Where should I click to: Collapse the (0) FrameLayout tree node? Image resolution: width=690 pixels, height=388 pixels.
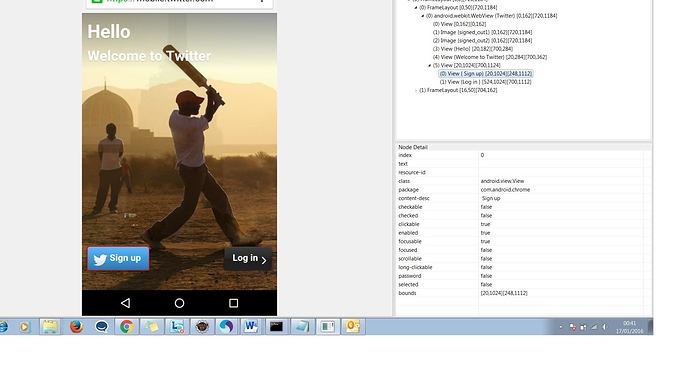[x=415, y=7]
